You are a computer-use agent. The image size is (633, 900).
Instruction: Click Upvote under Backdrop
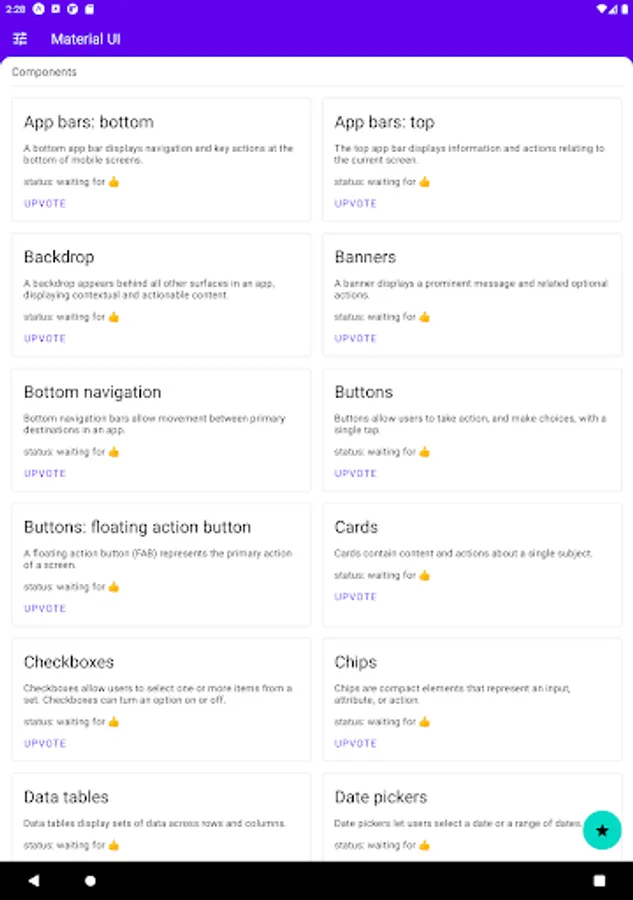click(x=45, y=338)
